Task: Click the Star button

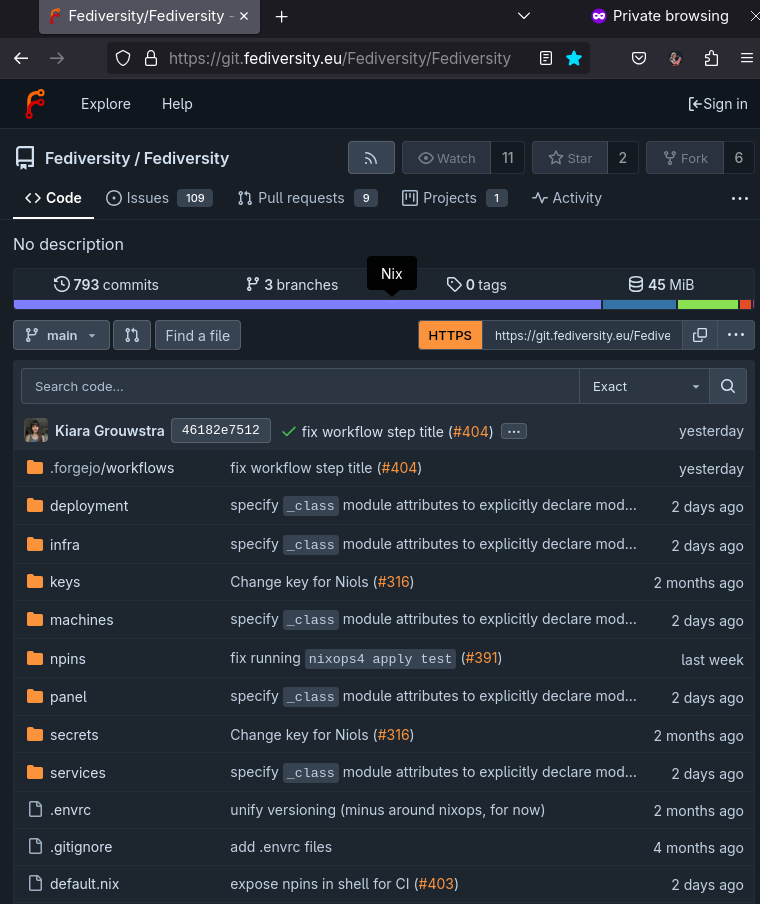Action: coord(570,158)
